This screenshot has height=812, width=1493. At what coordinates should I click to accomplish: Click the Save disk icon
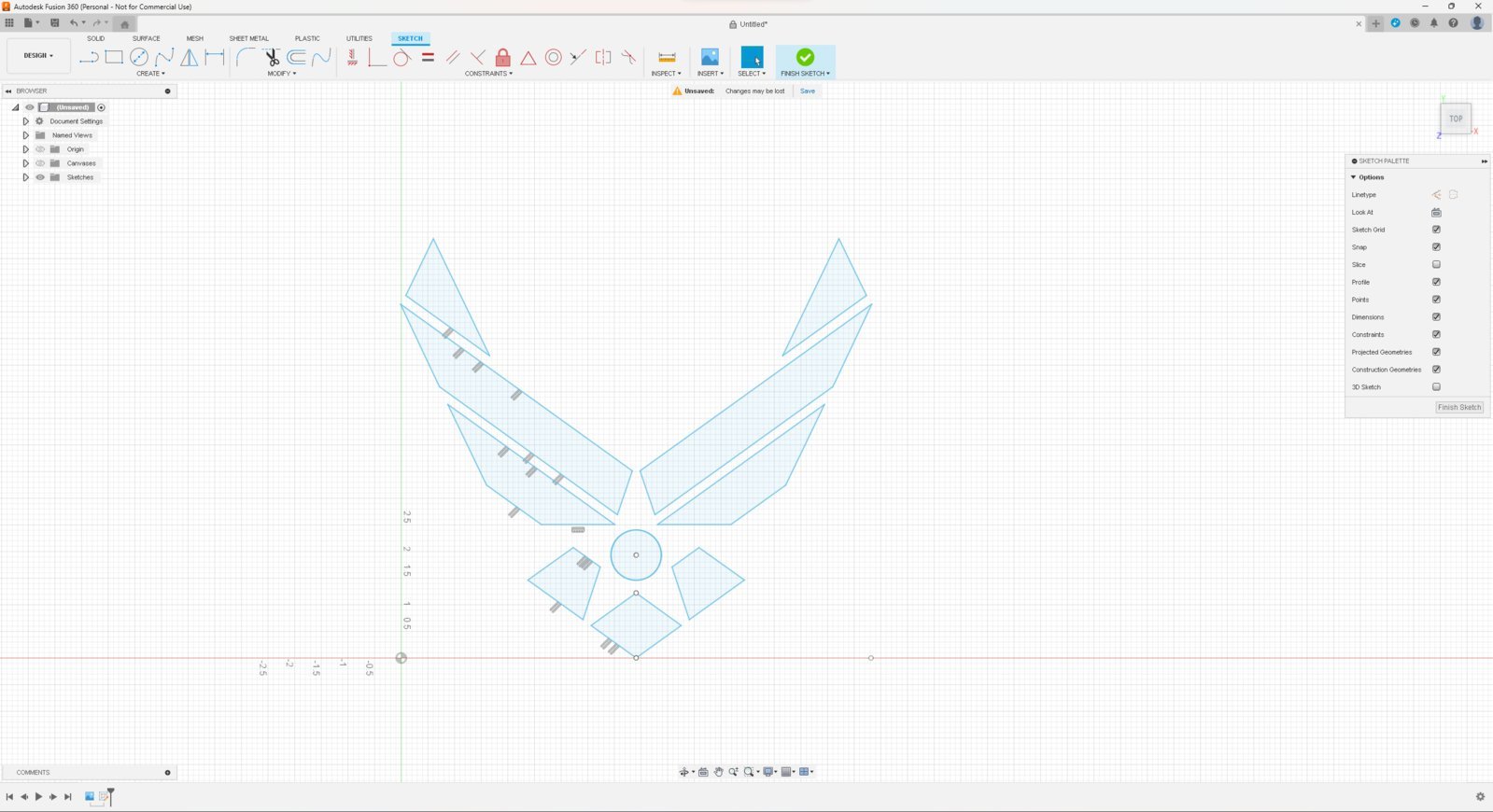[x=54, y=23]
